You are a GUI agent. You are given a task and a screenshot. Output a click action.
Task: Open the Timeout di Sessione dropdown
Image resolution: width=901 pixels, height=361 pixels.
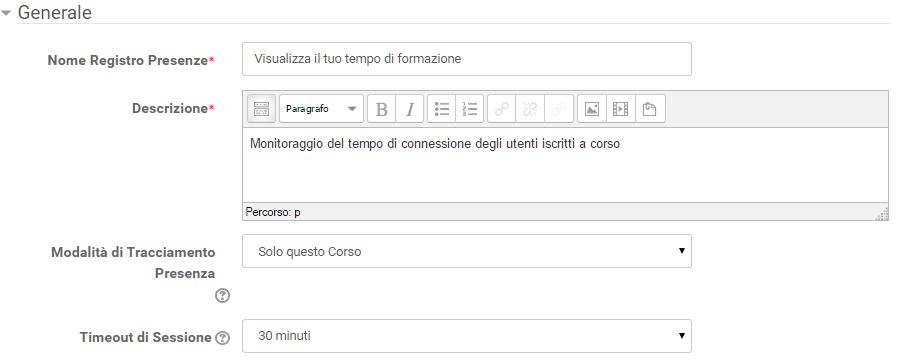point(467,336)
